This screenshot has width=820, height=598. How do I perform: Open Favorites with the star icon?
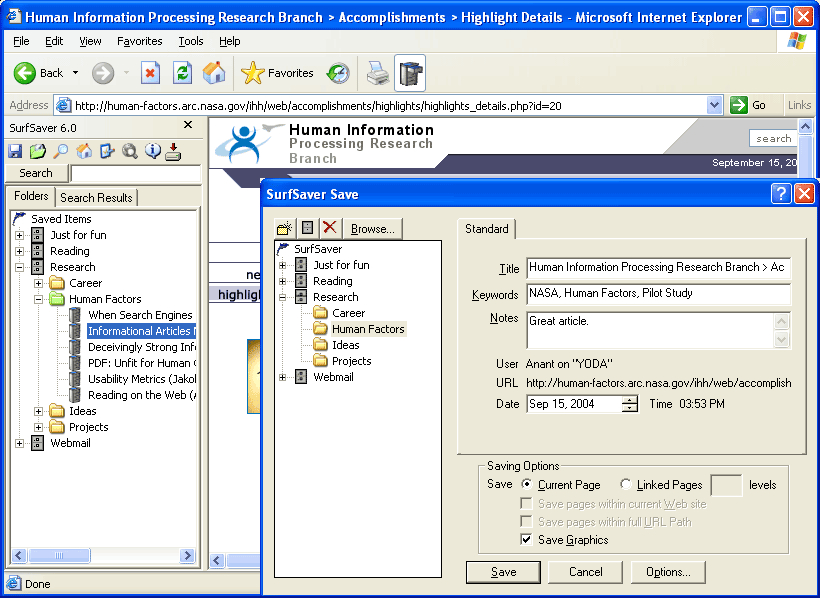(253, 73)
